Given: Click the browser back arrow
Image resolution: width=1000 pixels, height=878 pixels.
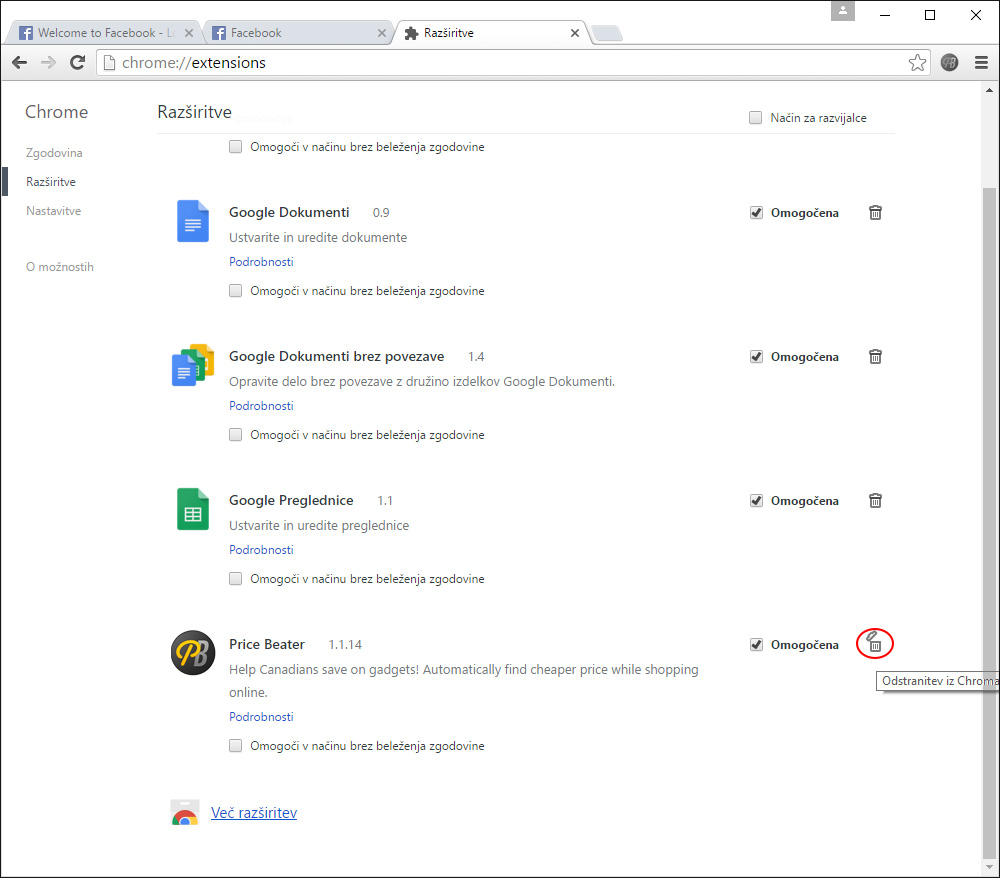Looking at the screenshot, I should pyautogui.click(x=20, y=62).
